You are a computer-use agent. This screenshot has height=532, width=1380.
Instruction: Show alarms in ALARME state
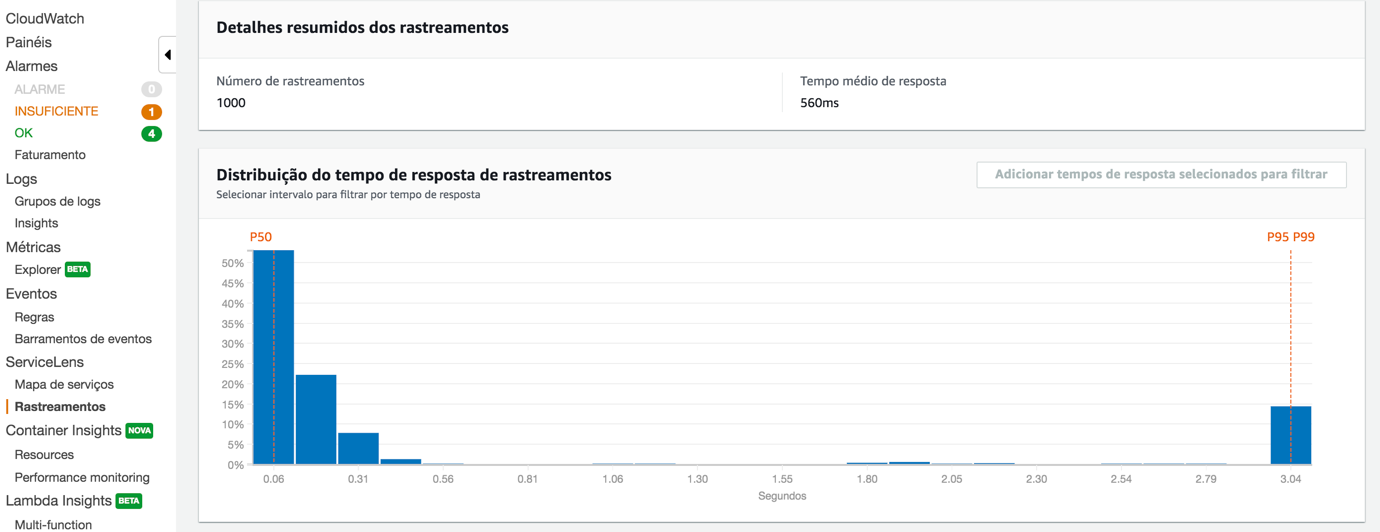(x=40, y=89)
